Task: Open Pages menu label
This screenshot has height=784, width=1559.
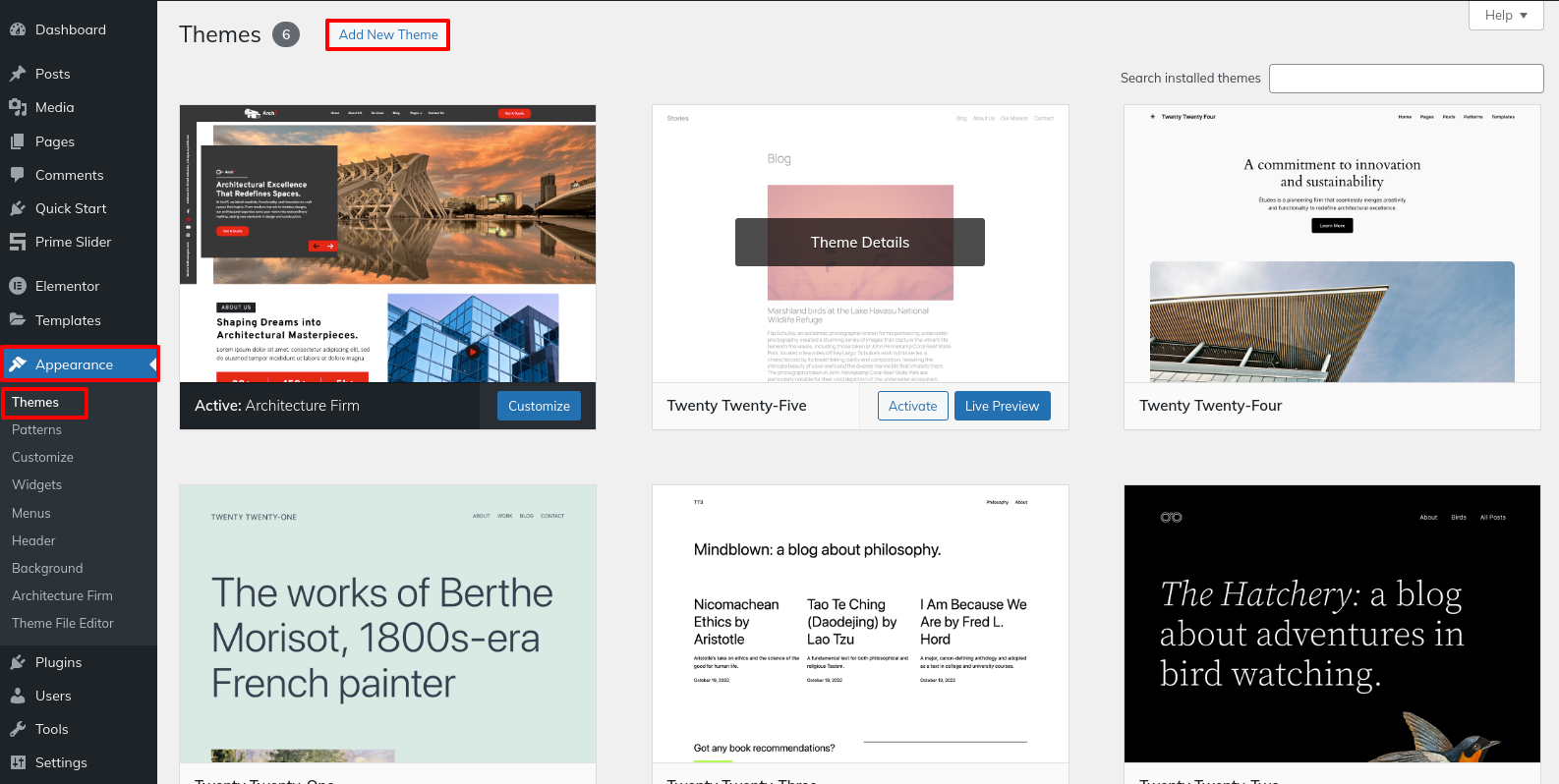Action: click(55, 141)
